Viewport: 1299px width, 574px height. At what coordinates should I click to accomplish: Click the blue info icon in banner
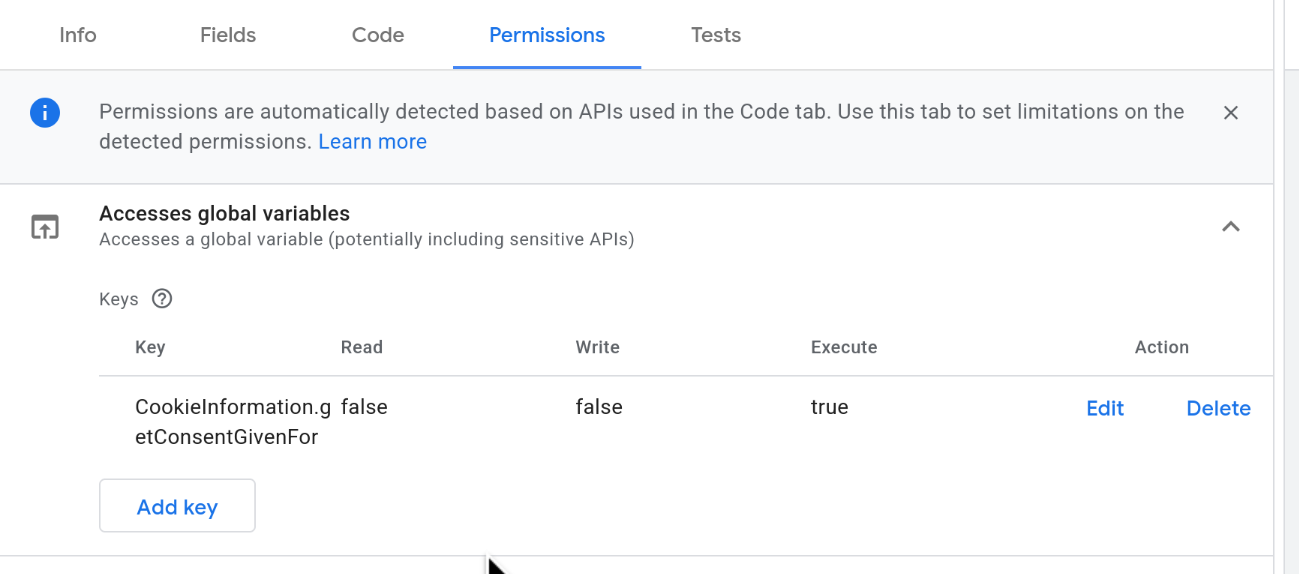(x=45, y=113)
